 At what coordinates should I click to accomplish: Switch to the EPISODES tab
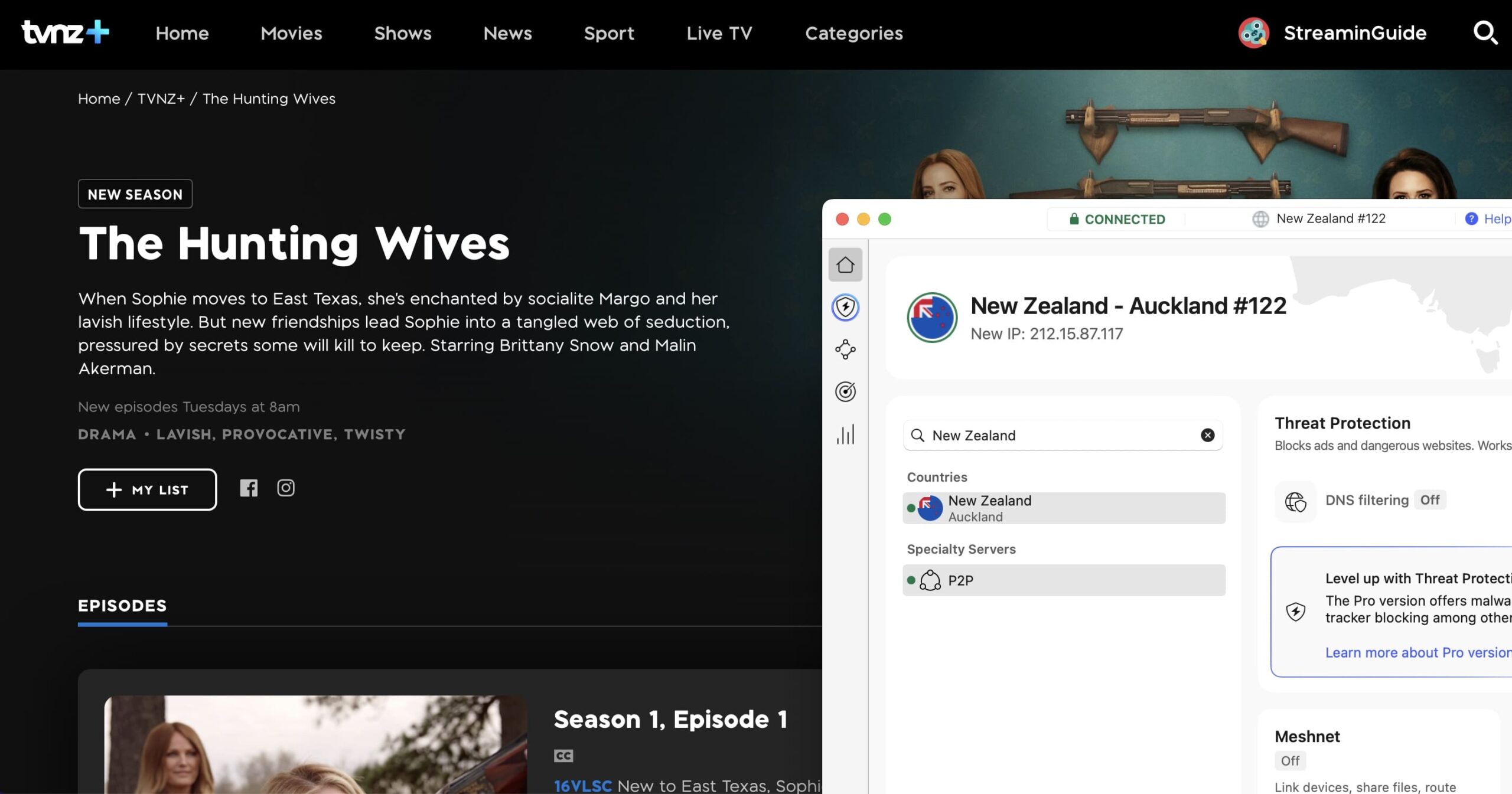[x=122, y=606]
